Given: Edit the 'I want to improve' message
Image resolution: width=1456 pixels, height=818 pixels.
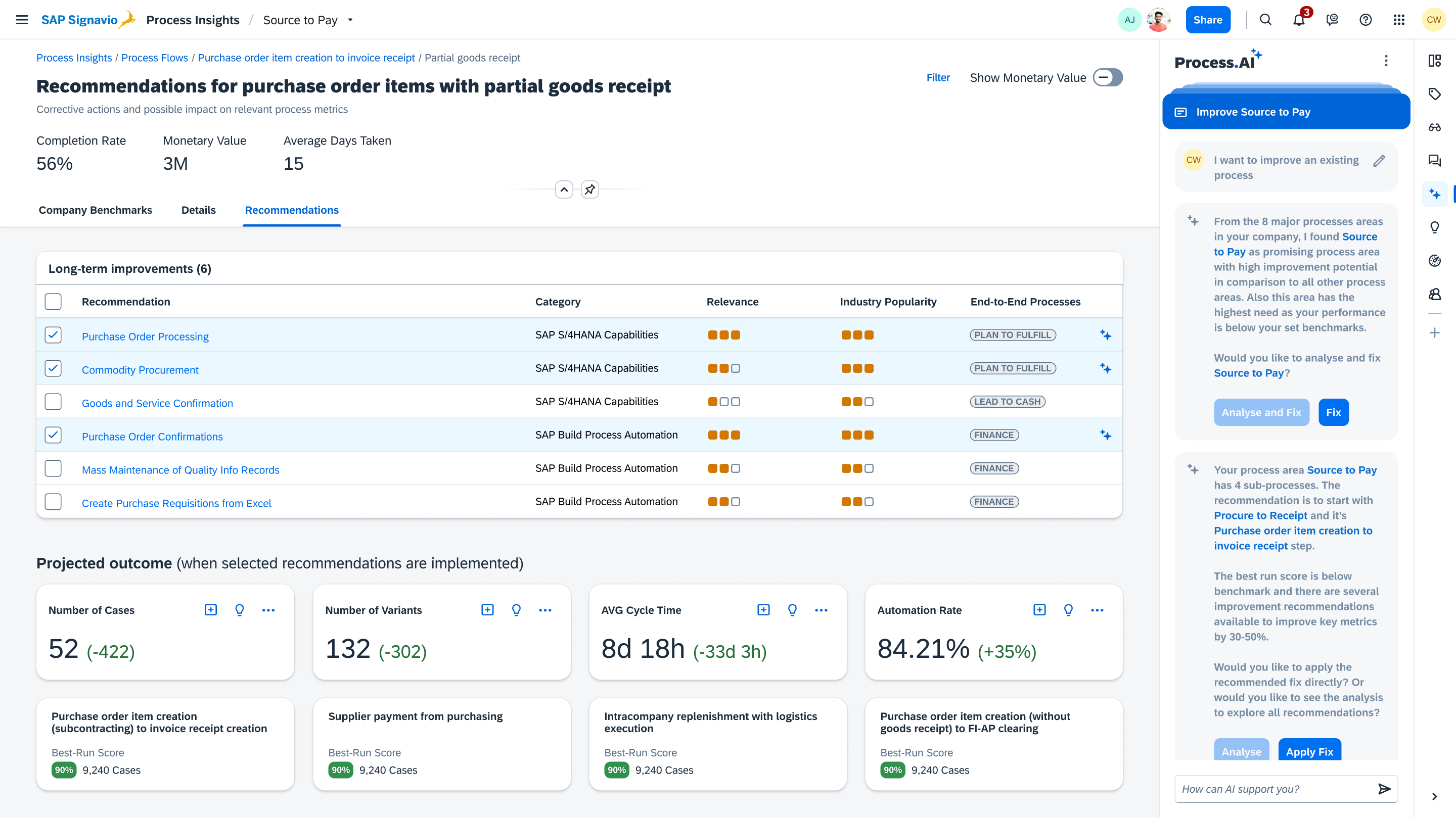Looking at the screenshot, I should tap(1379, 161).
